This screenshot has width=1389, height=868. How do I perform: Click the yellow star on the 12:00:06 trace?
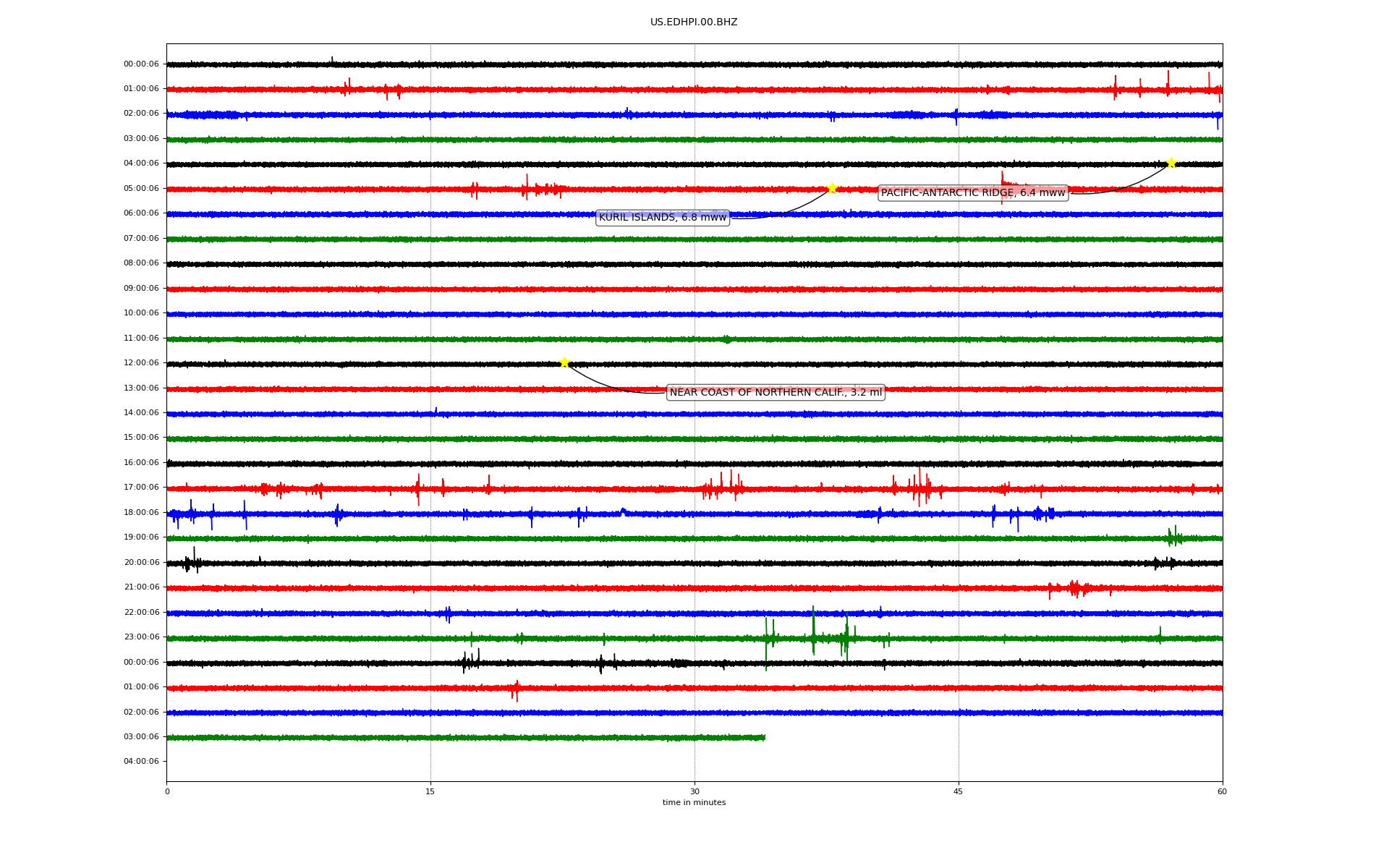pos(564,362)
